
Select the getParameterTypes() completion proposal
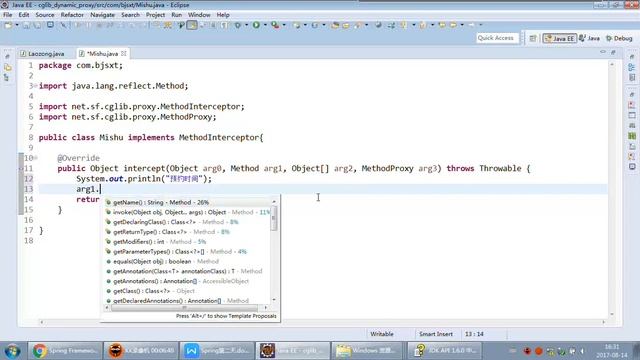[187, 251]
